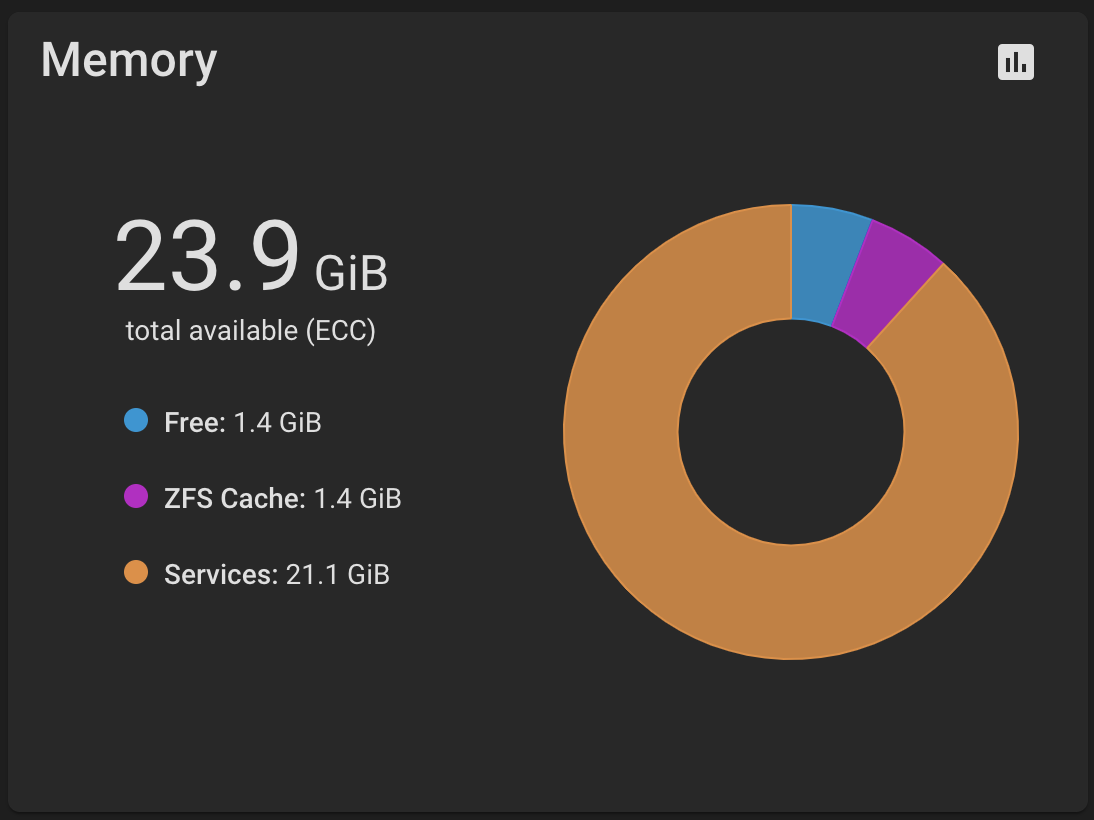Click the empty center of the donut chart
Screen dimensions: 1094x820
click(790, 432)
